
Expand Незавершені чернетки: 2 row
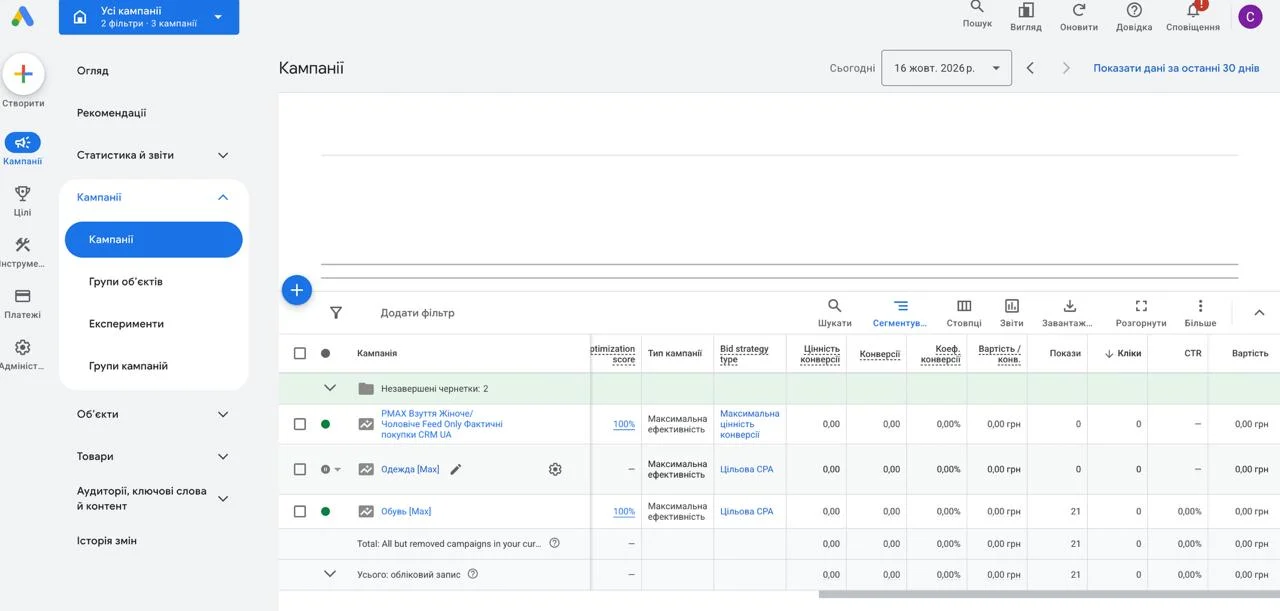330,388
